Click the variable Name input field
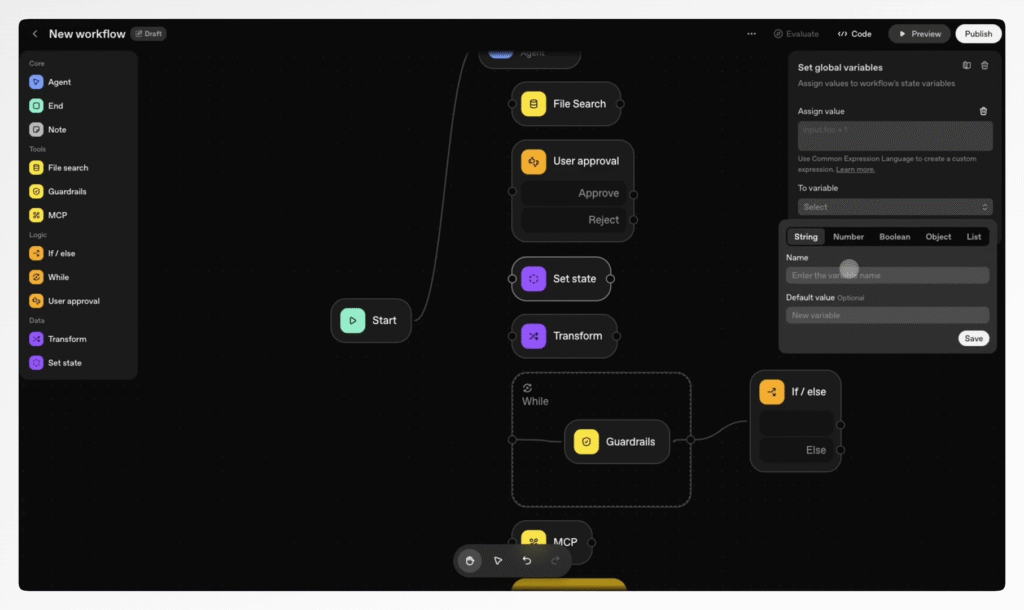The image size is (1024, 610). (887, 275)
